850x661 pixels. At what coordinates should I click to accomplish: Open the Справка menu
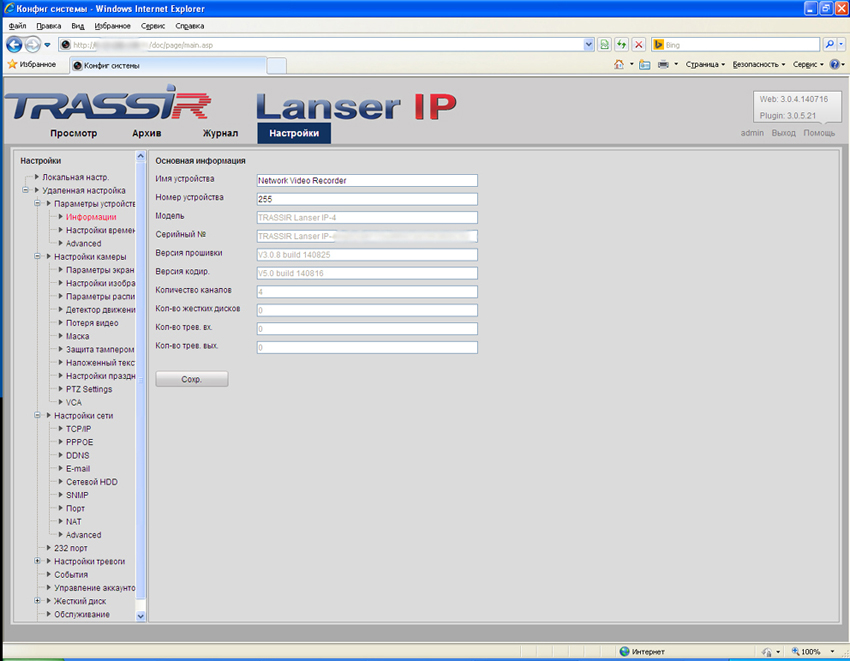point(190,26)
